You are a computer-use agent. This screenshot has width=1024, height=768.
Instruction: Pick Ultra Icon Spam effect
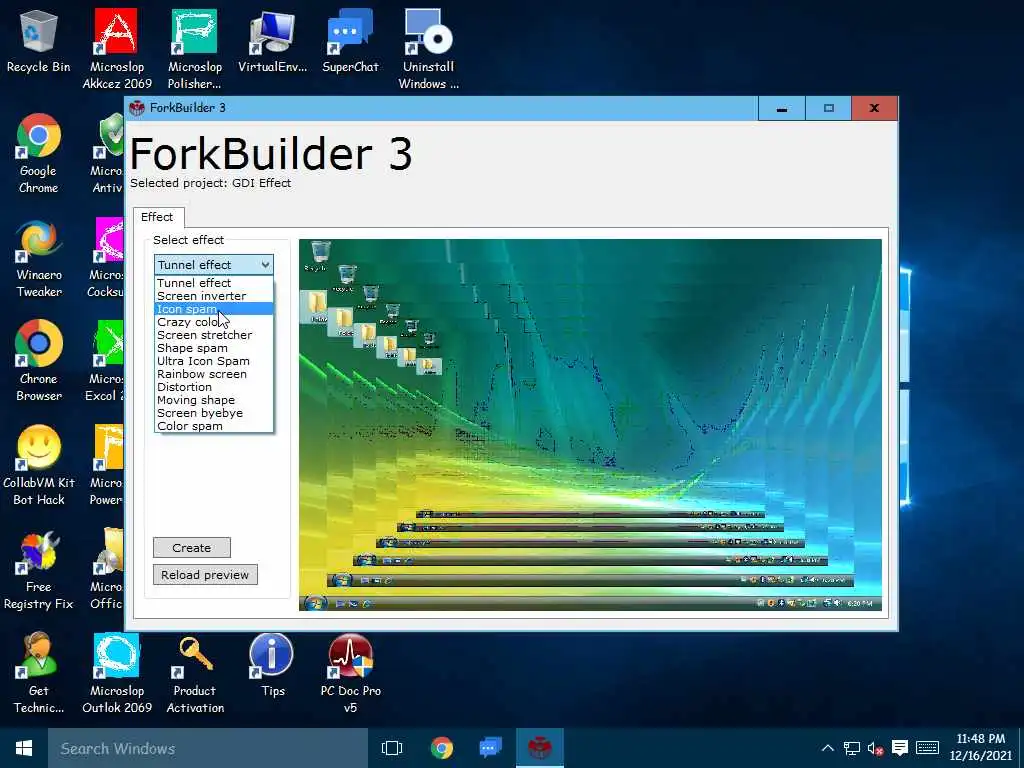[x=214, y=361]
